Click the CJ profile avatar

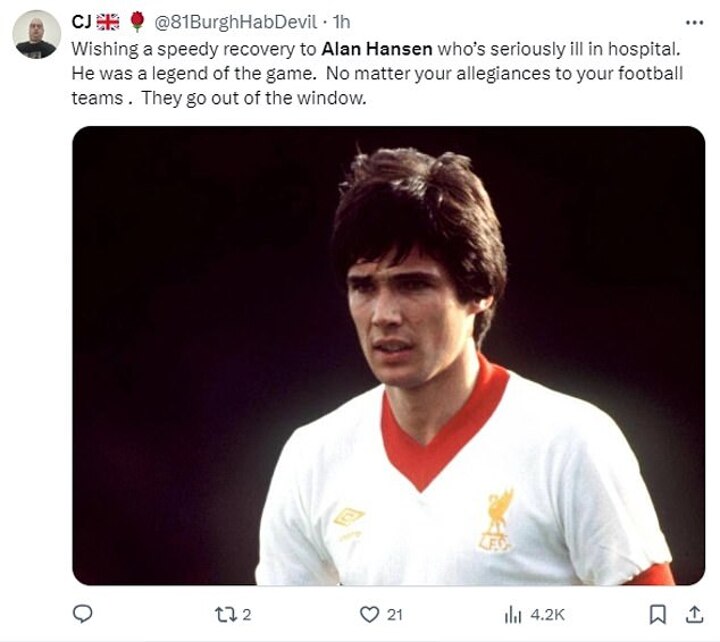pos(35,34)
